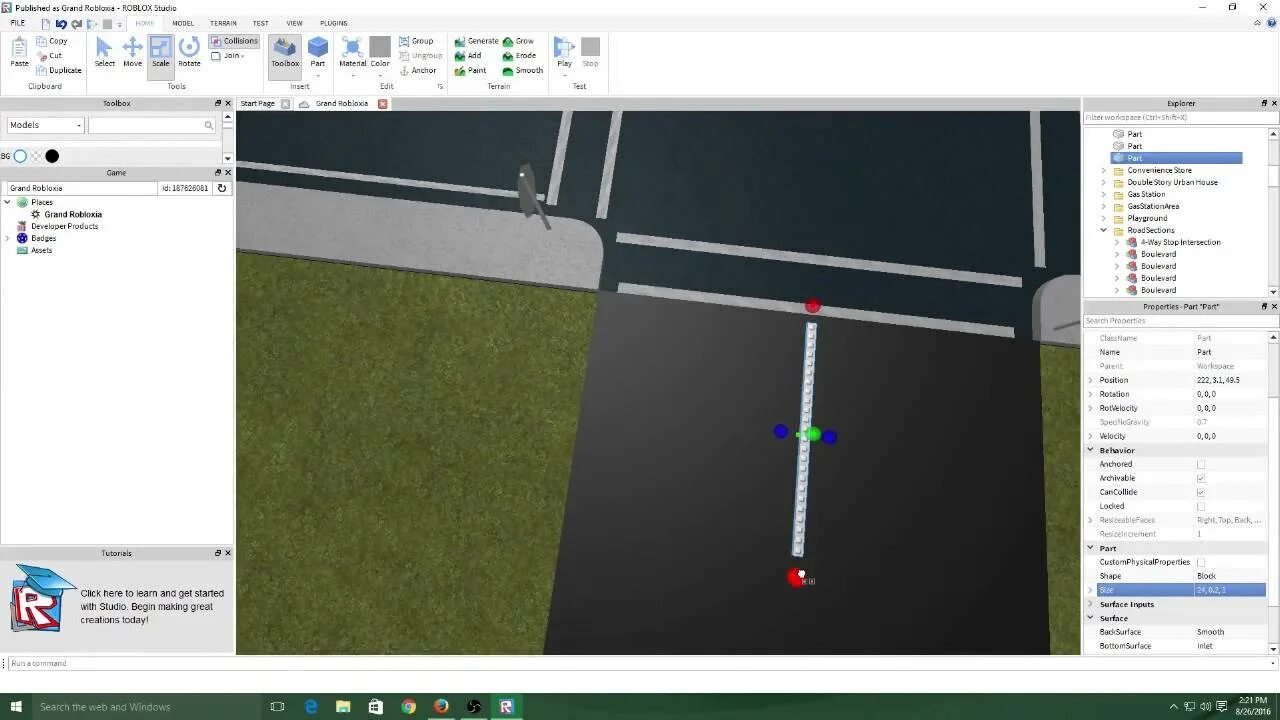
Task: Switch to the VIEW ribbon tab
Action: (294, 23)
